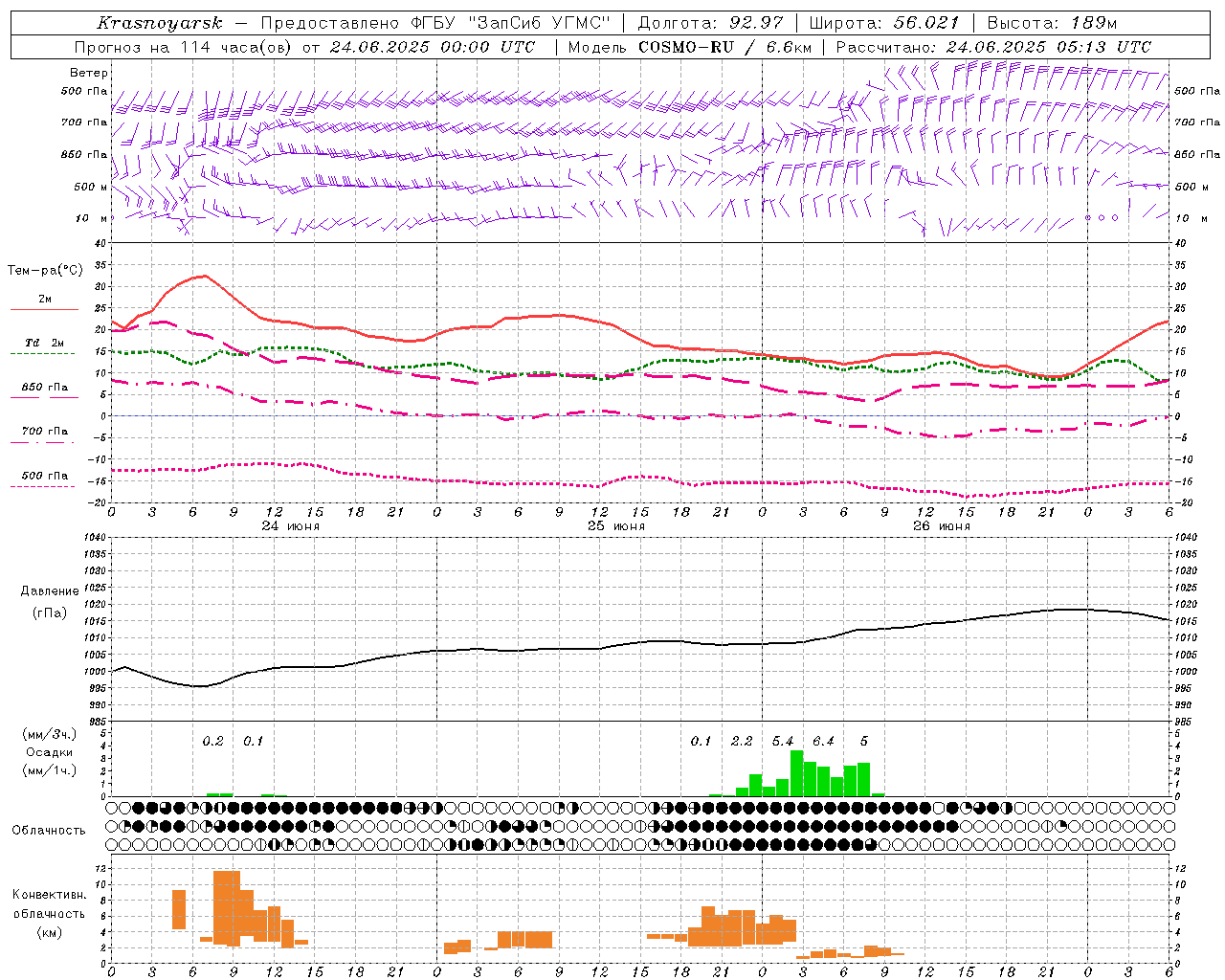1225x980 pixels.
Task: Click the Ветер panel label
Action: coord(89,73)
